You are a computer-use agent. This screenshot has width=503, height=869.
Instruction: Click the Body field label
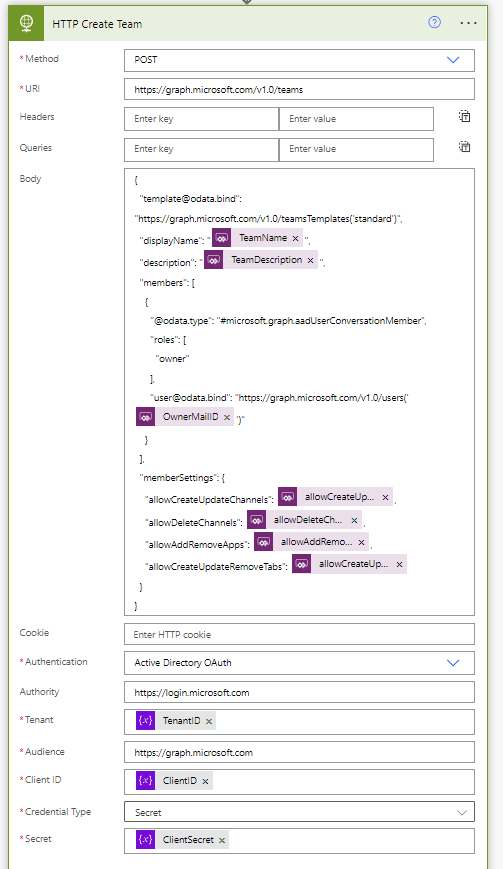pos(30,178)
